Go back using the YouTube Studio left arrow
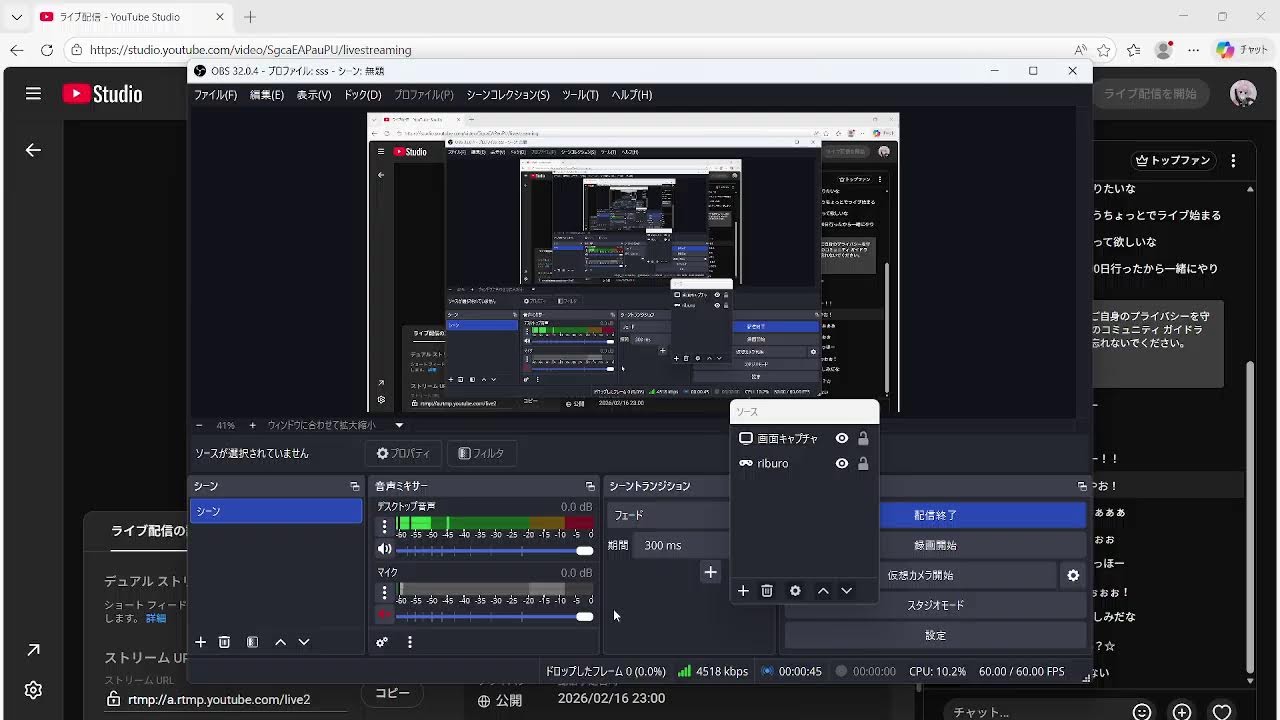Image resolution: width=1280 pixels, height=720 pixels. point(33,150)
